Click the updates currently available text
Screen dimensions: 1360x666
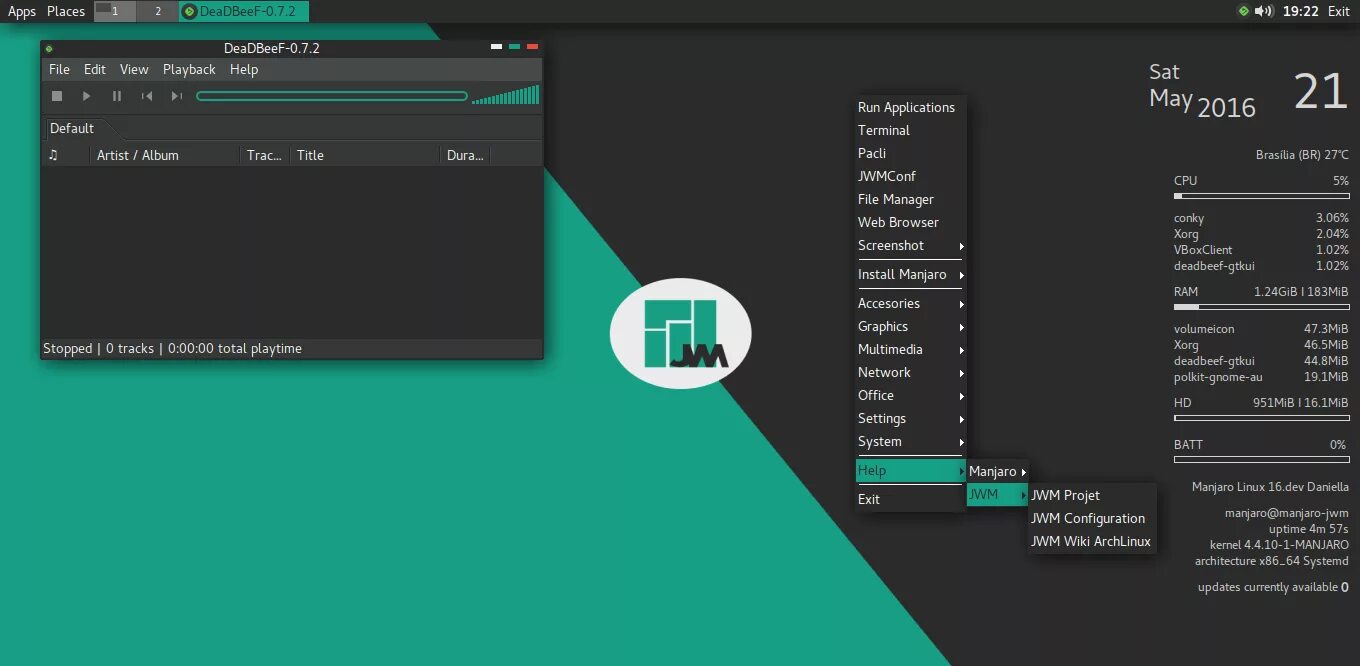pyautogui.click(x=1273, y=587)
